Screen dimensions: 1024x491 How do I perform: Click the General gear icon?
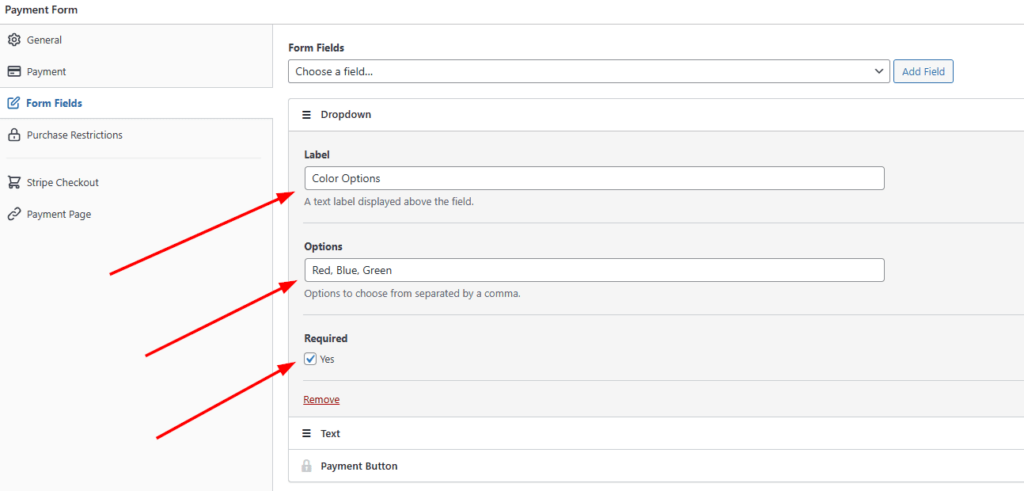point(14,40)
